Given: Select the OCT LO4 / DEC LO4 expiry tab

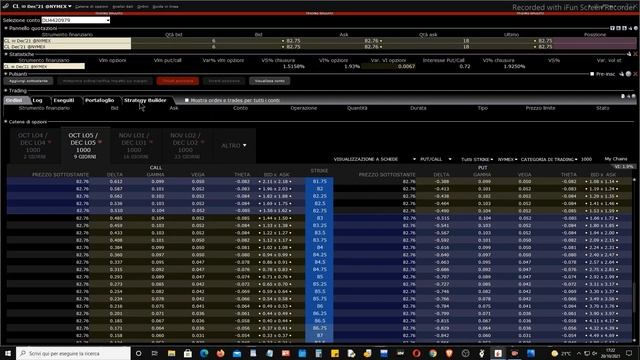Looking at the screenshot, I should (x=35, y=146).
